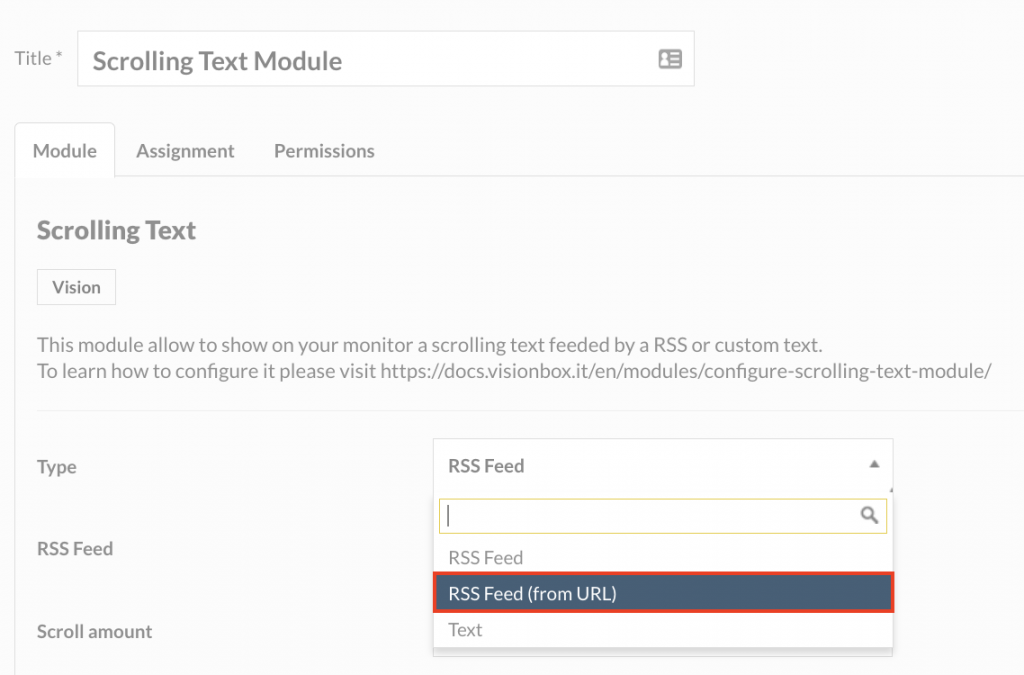Click the magnifier icon in dropdown search

[869, 515]
